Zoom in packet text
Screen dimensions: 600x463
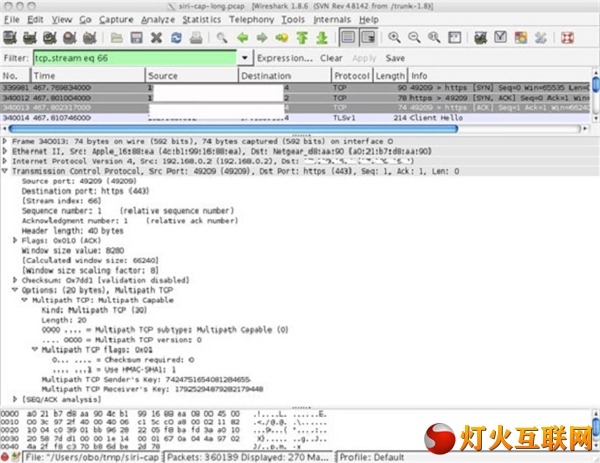394,37
